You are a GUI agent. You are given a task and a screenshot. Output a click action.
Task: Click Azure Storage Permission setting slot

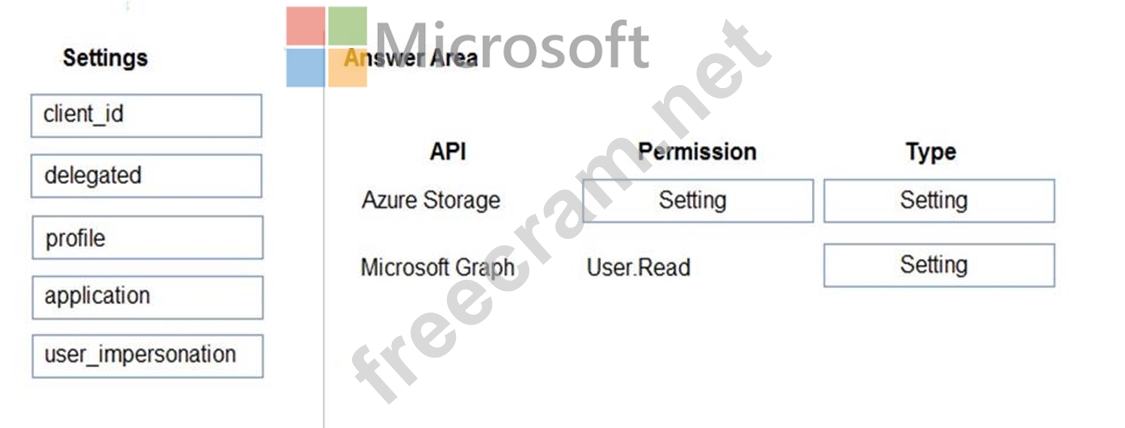point(697,201)
